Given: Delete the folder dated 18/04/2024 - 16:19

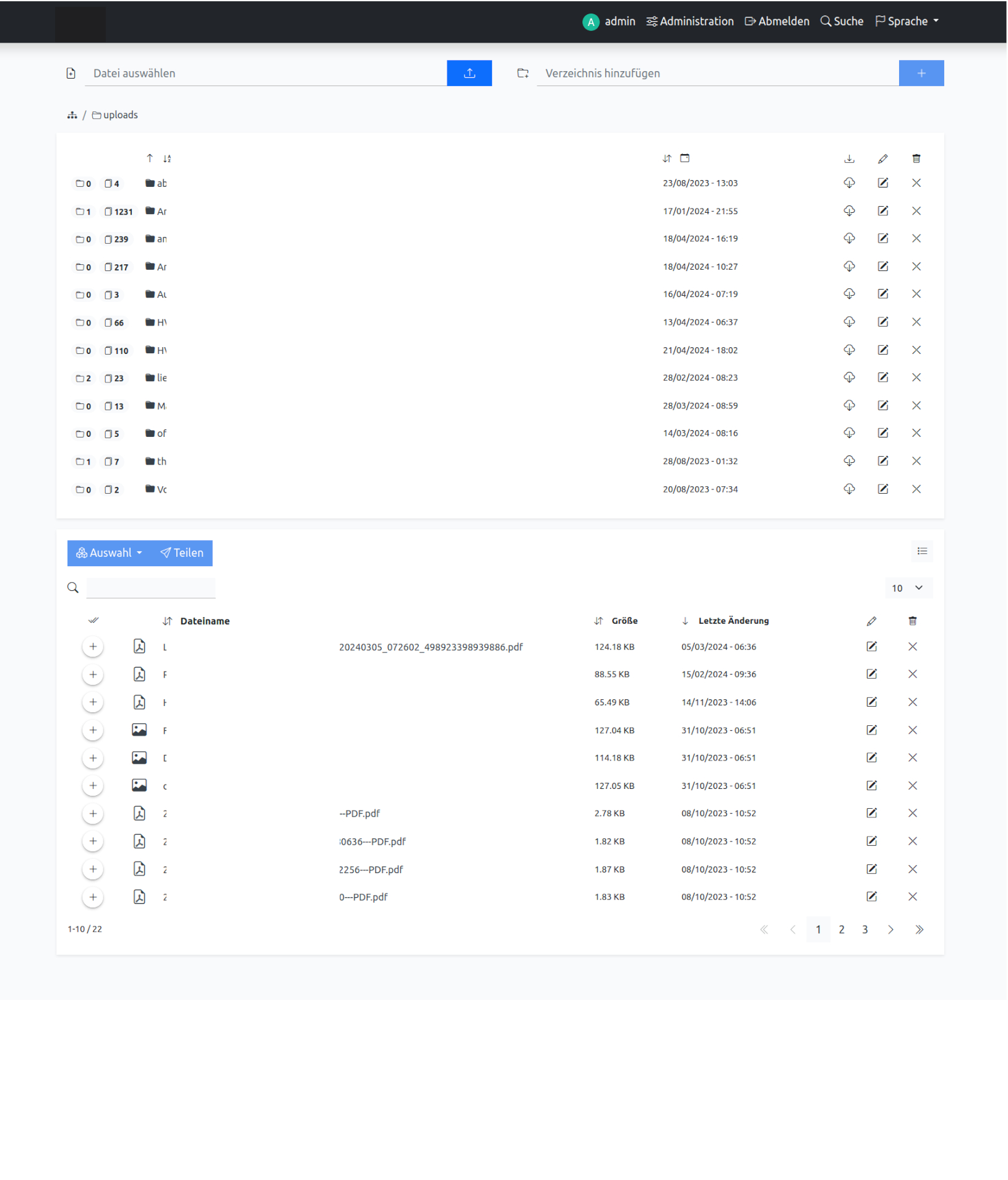Looking at the screenshot, I should pos(916,239).
